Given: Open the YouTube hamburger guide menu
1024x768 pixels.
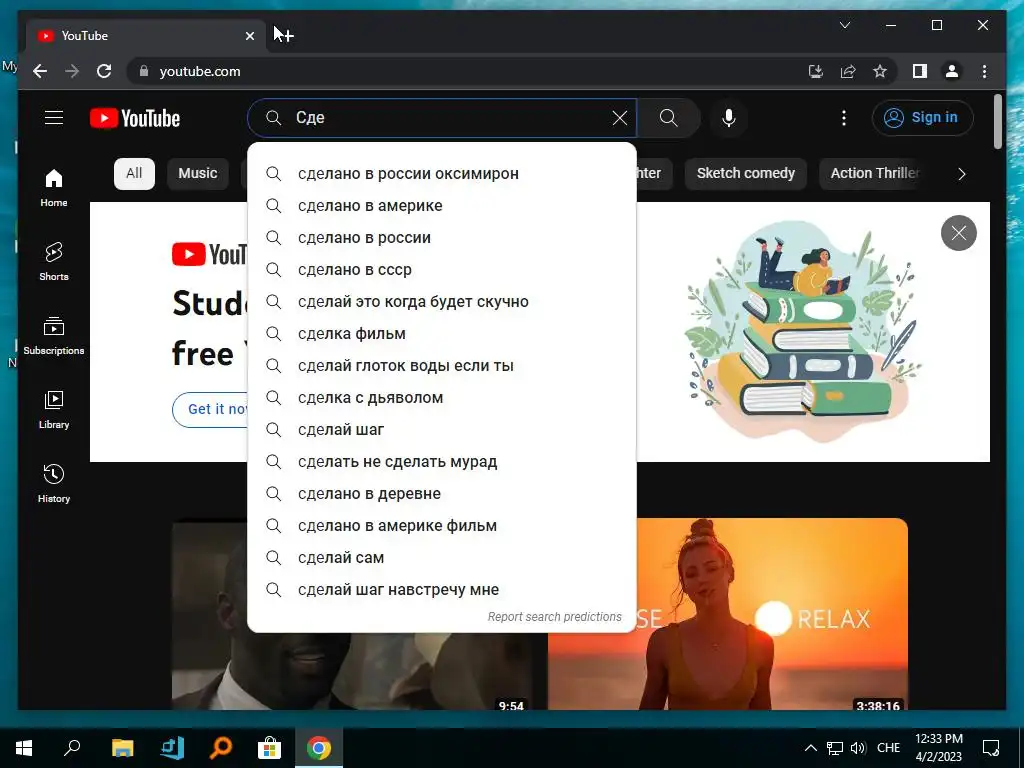Looking at the screenshot, I should [54, 118].
